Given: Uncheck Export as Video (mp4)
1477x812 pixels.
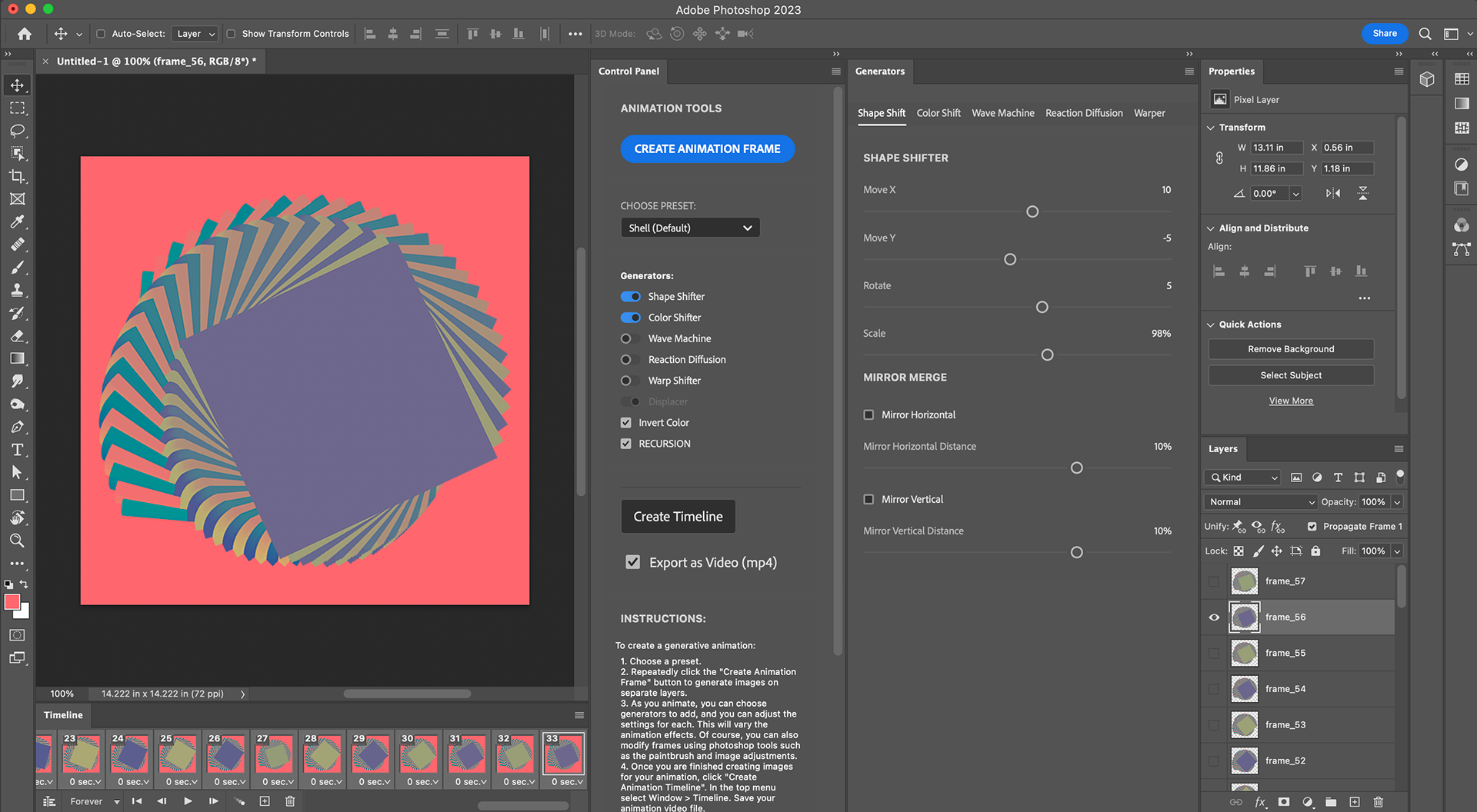Looking at the screenshot, I should (632, 562).
